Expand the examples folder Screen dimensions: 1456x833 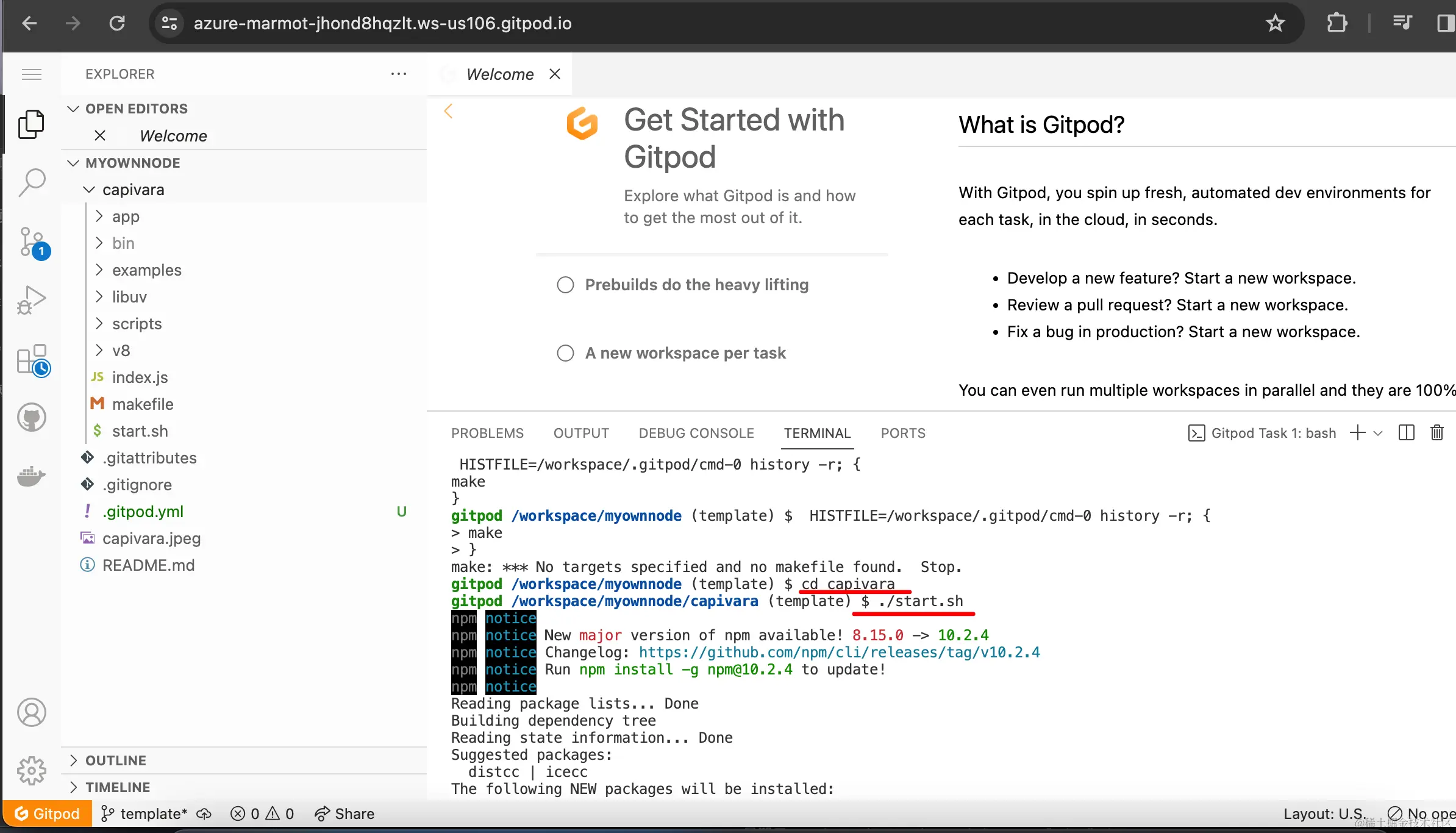pyautogui.click(x=146, y=270)
